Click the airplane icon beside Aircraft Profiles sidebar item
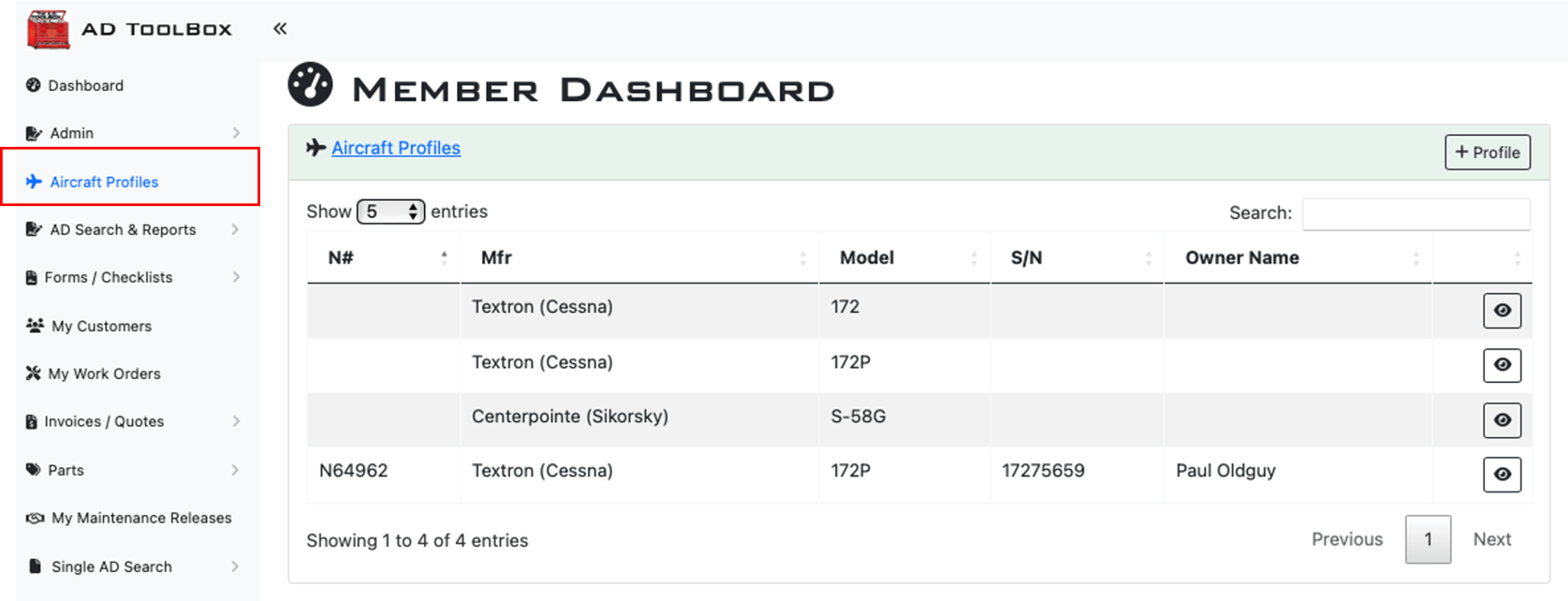The height and width of the screenshot is (601, 1568). (34, 182)
